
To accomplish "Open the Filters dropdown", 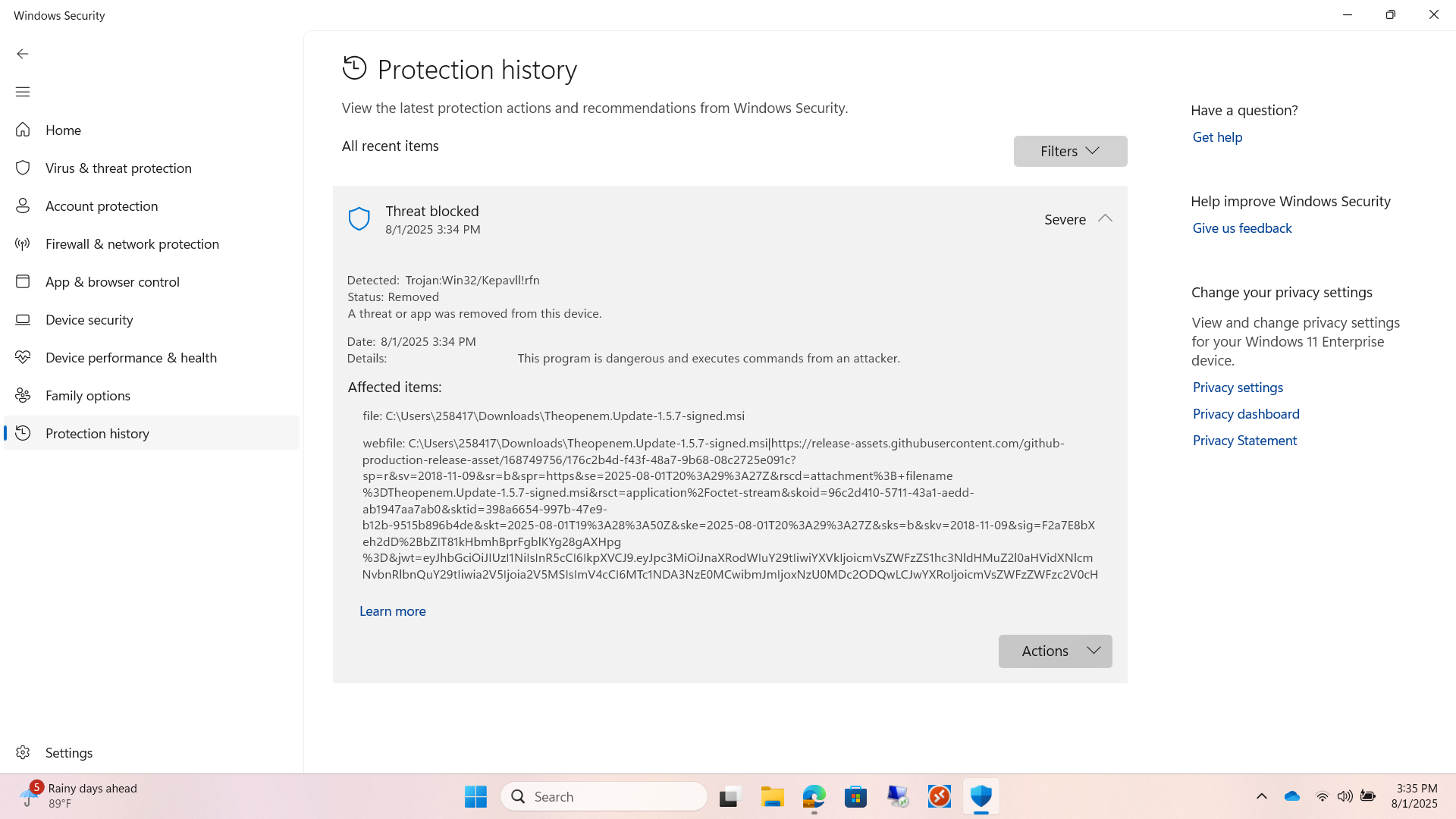I will click(x=1070, y=151).
